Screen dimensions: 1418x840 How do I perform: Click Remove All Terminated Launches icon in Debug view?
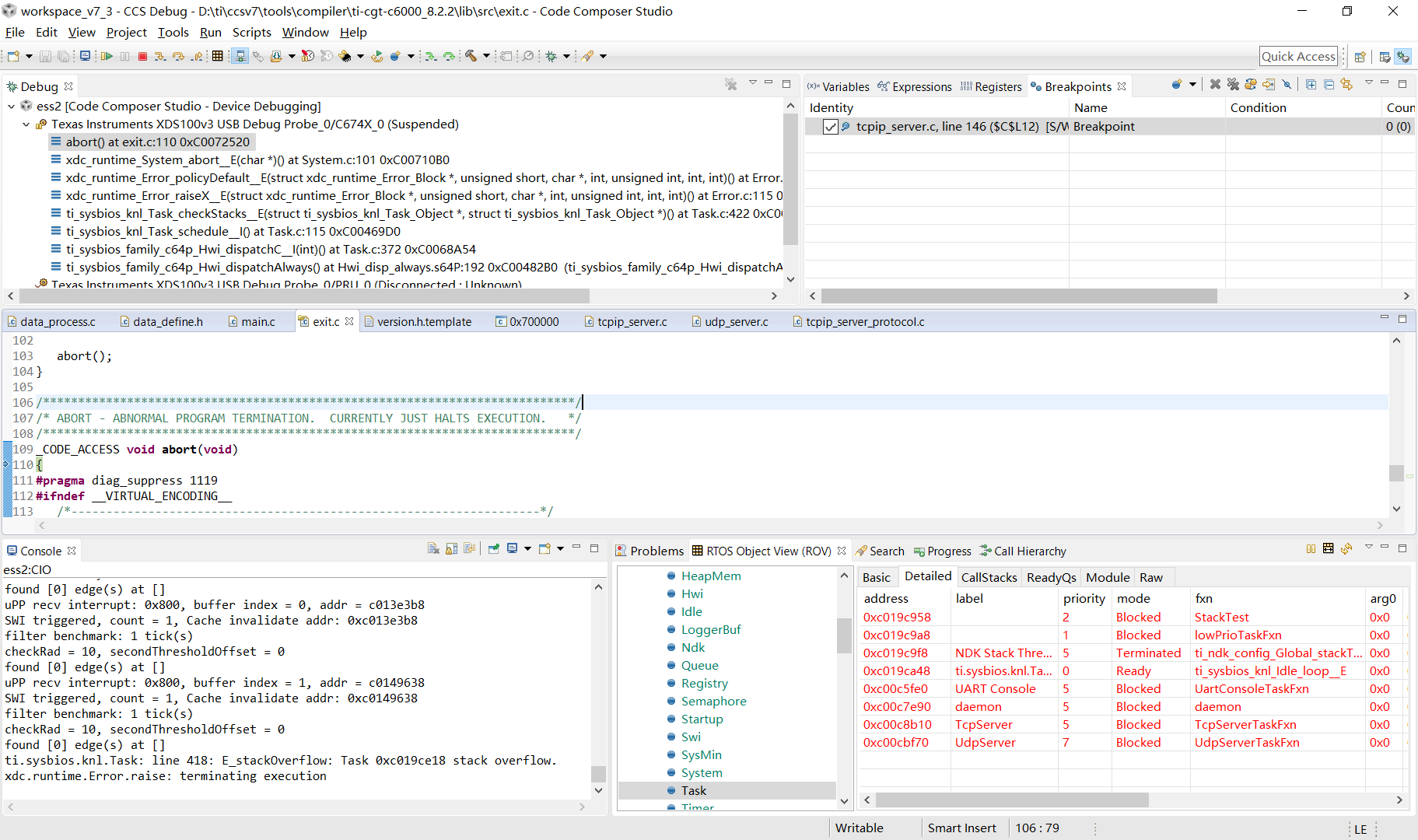pyautogui.click(x=730, y=84)
